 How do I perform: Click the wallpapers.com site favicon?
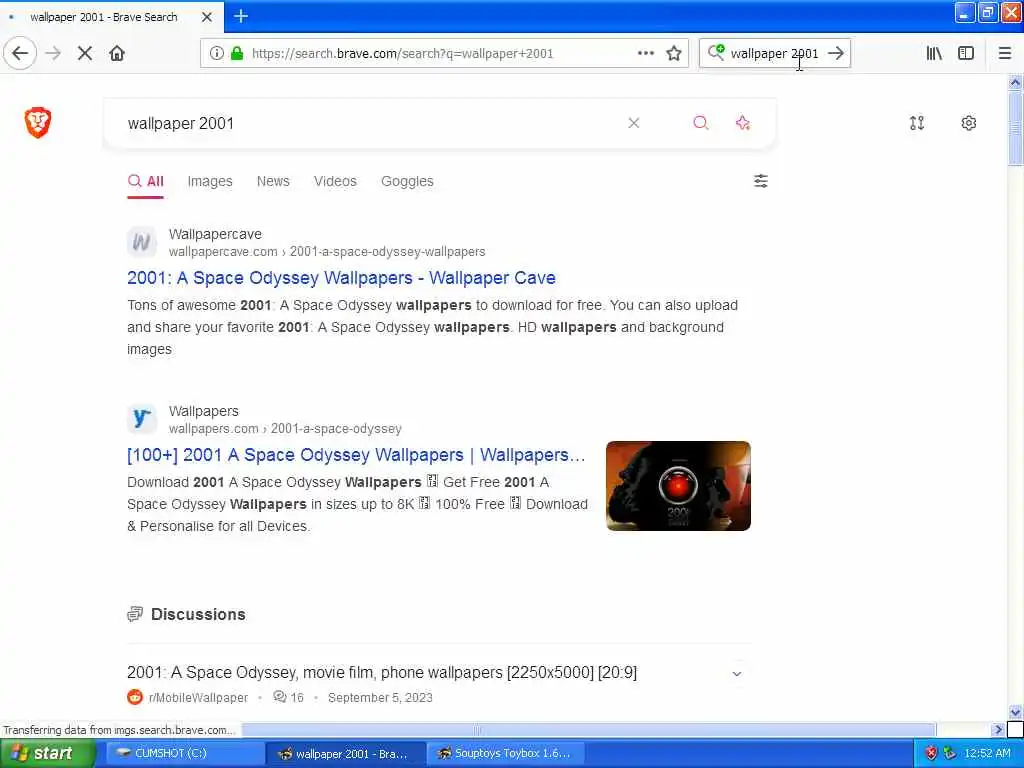pos(142,419)
